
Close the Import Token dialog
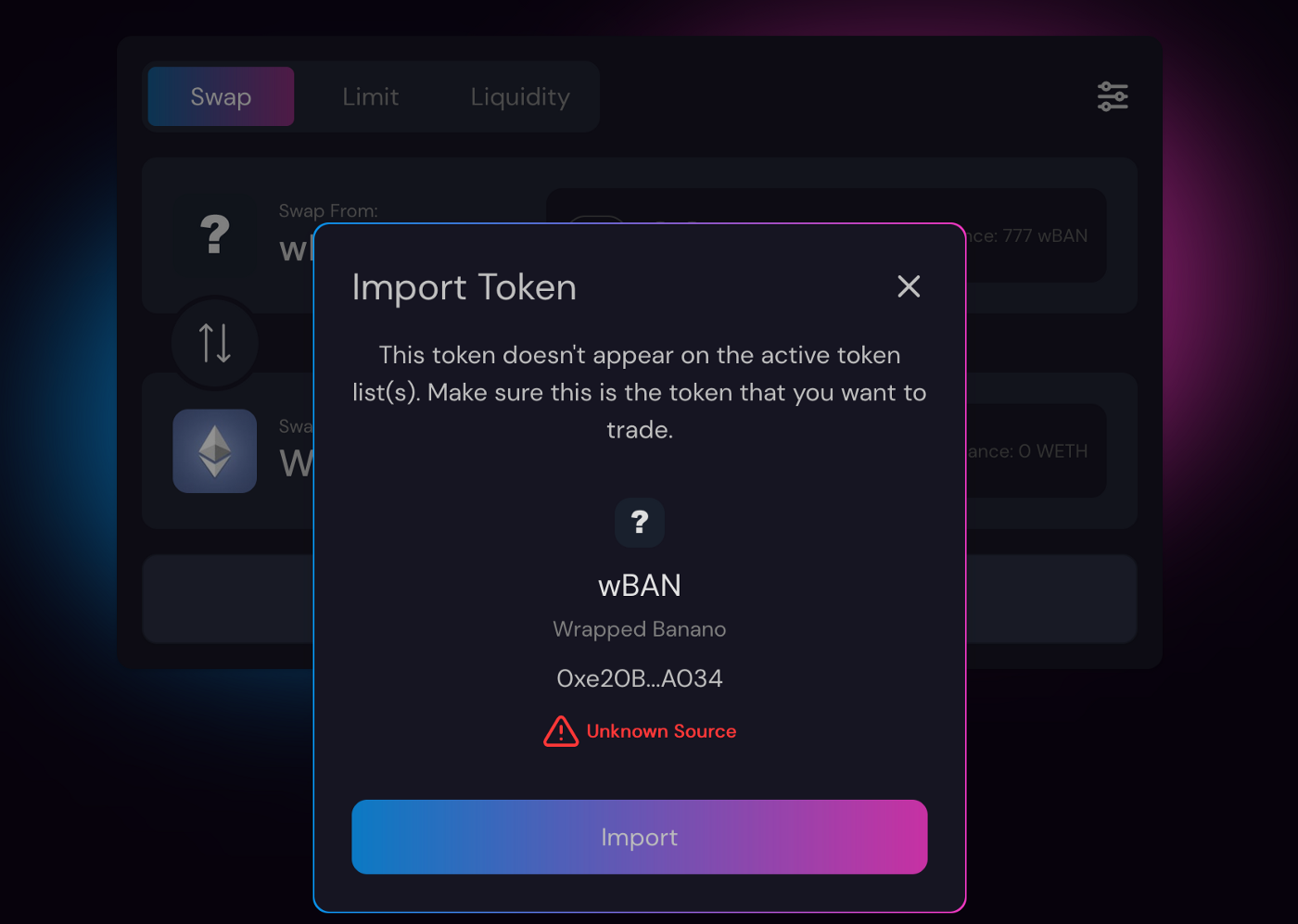coord(909,286)
